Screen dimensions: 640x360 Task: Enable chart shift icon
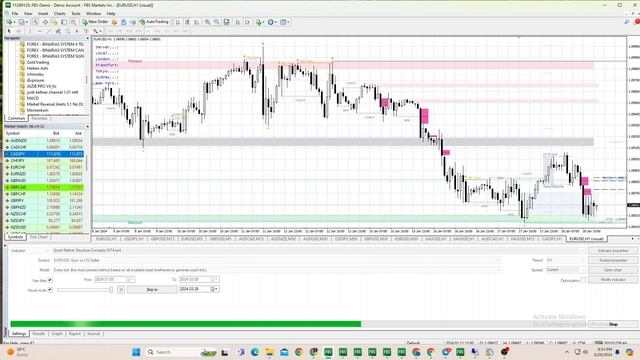247,22
